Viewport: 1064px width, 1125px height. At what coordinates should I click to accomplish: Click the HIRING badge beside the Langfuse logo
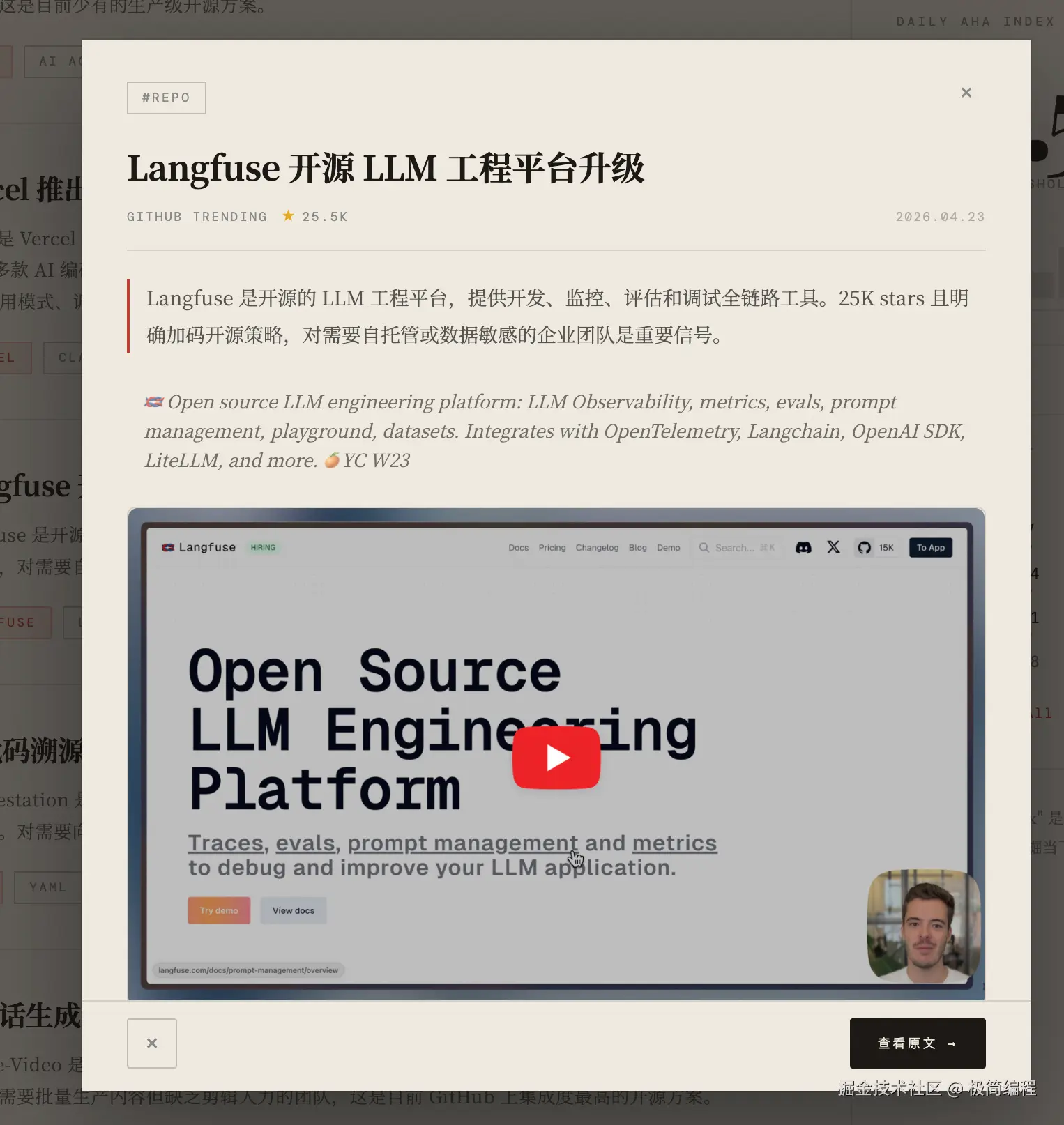click(263, 548)
